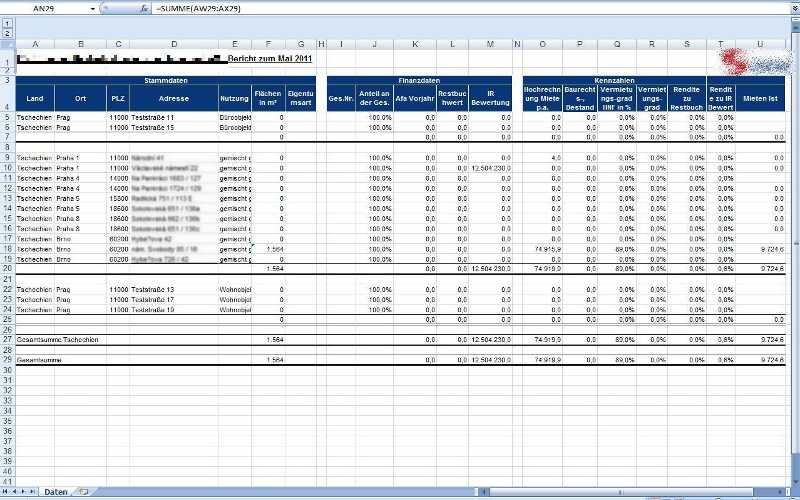Expand the formula bar using right-edge arrow
Viewport: 800px width, 500px height.
[x=795, y=9]
